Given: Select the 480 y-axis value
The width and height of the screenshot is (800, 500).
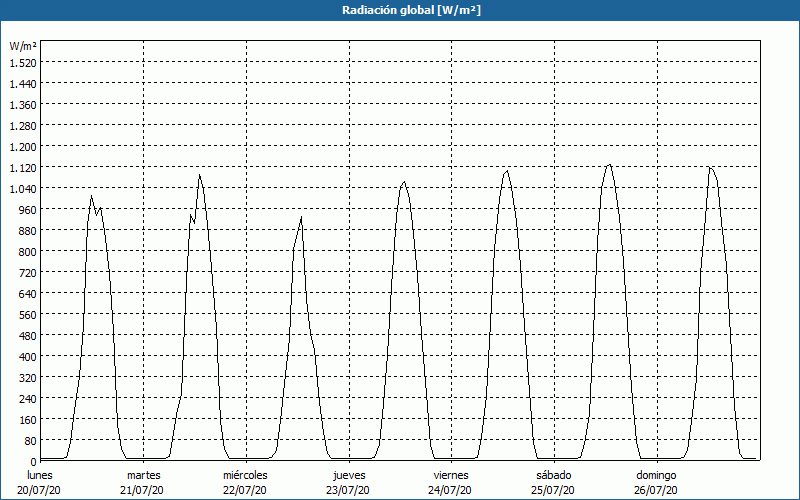Looking at the screenshot, I should (28, 336).
